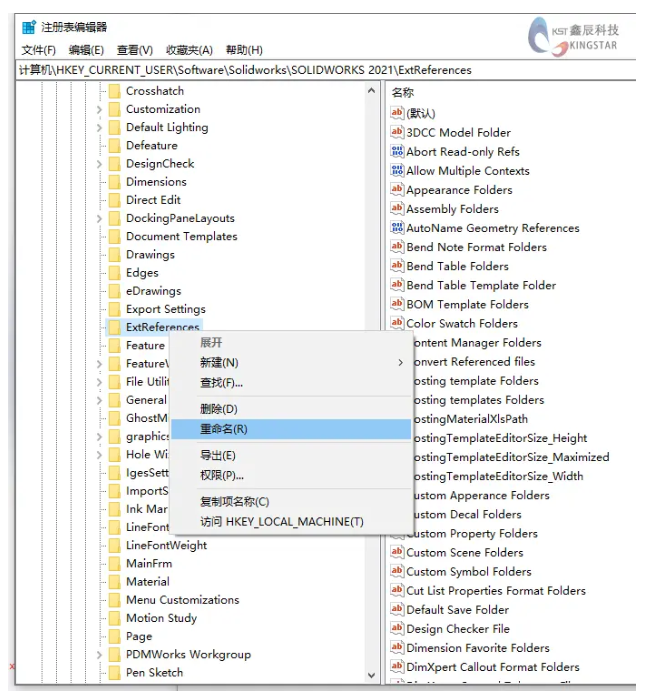Click the string icon of Bend Note Format Folders
Screen dimensions: 655x698
(x=397, y=247)
